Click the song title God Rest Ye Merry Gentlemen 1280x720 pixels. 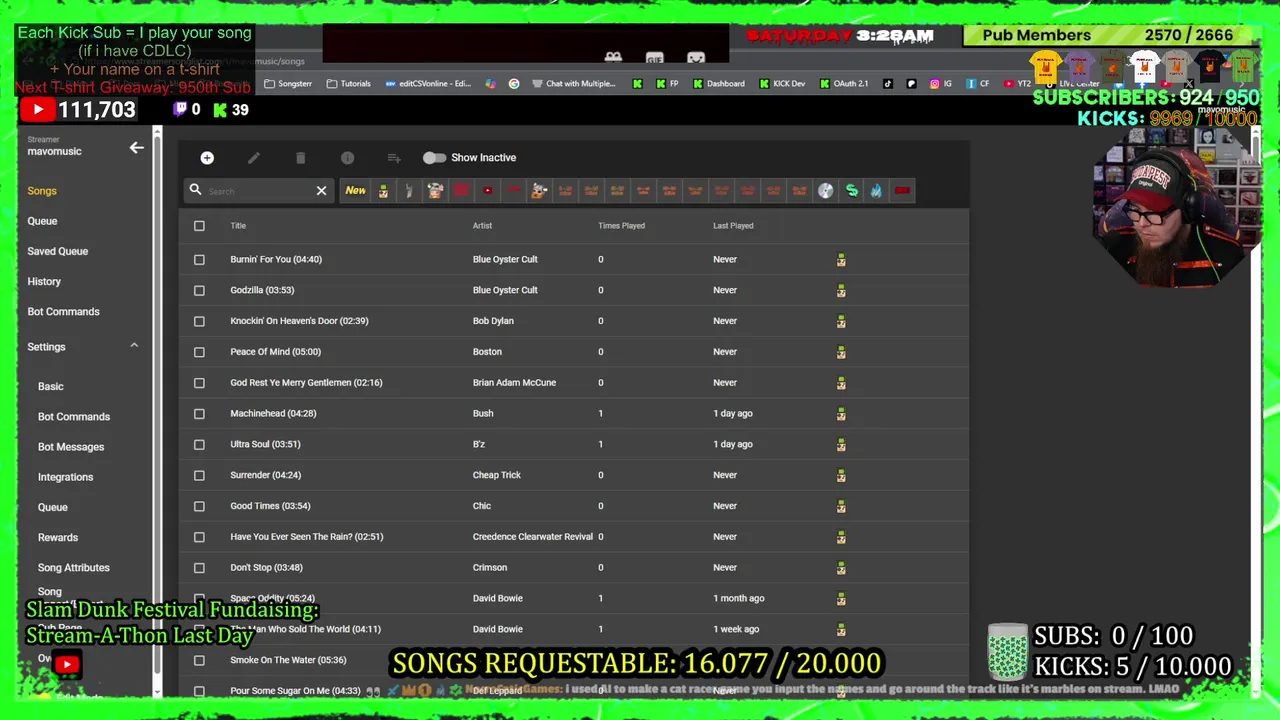[306, 383]
